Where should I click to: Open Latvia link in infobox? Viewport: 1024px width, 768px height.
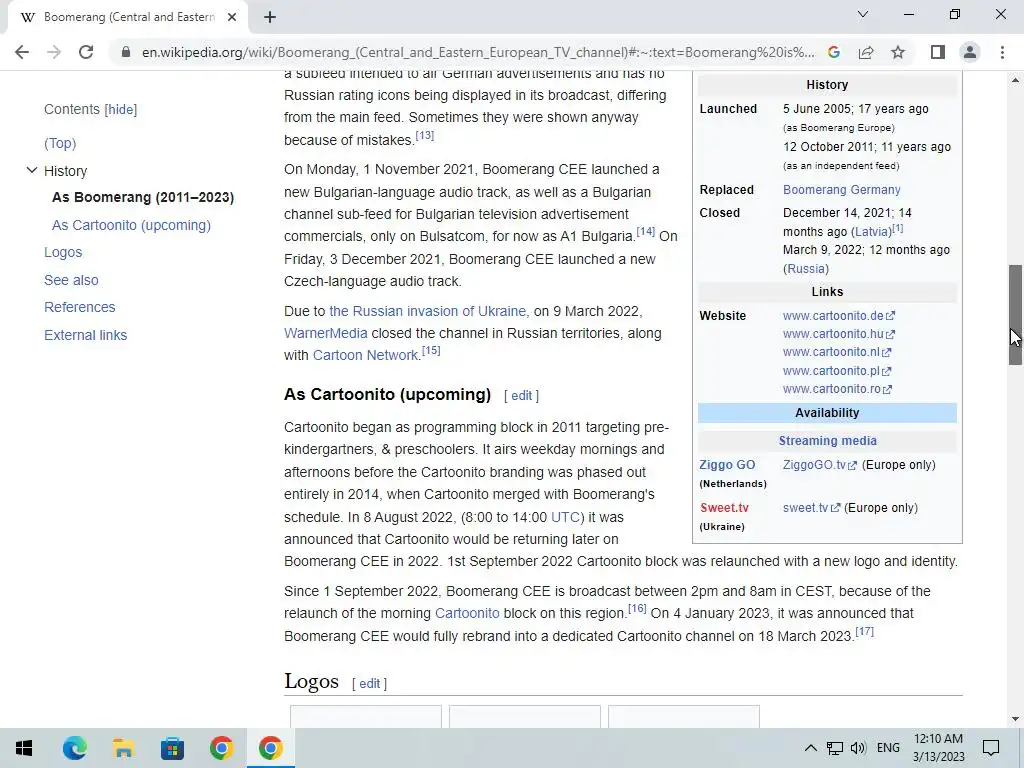tap(872, 231)
